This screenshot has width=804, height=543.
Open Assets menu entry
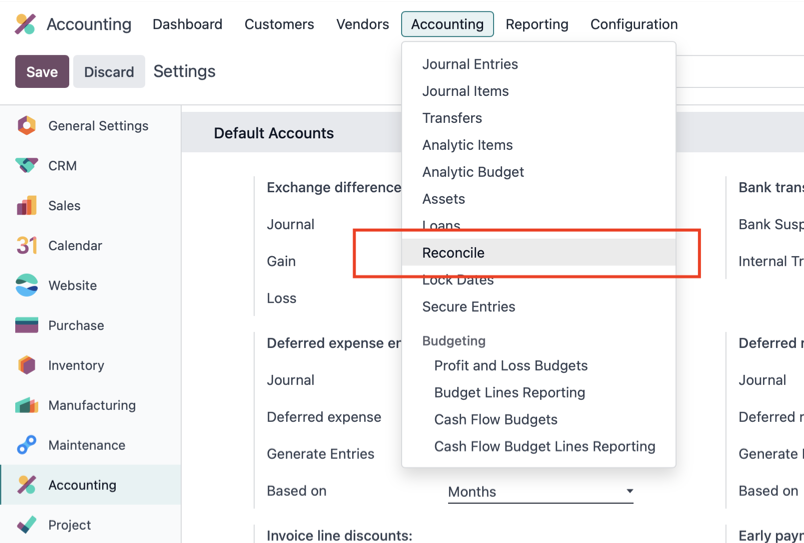pyautogui.click(x=539, y=199)
